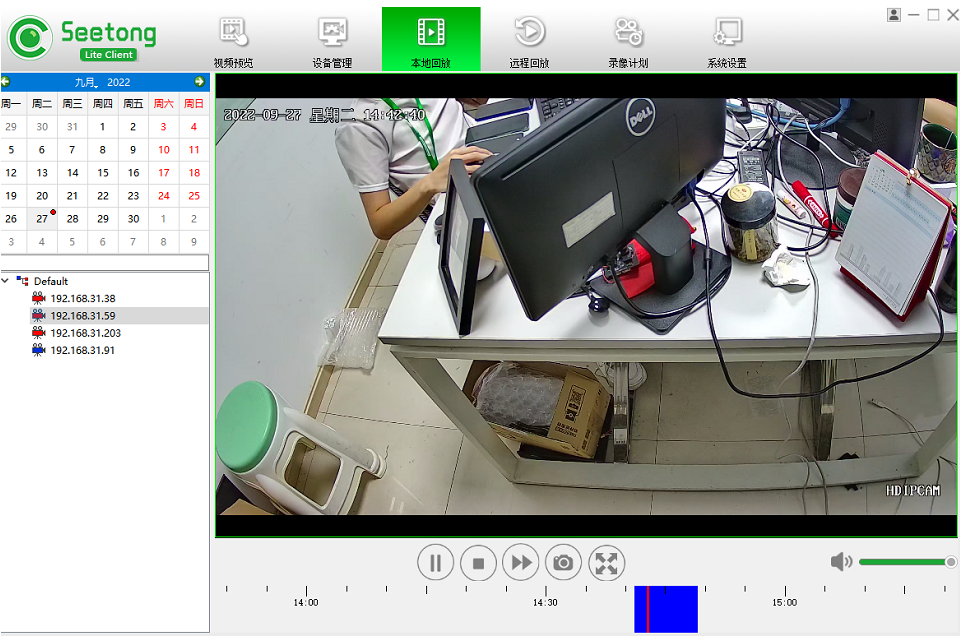Open the 系统设置 system settings tab

tap(727, 40)
